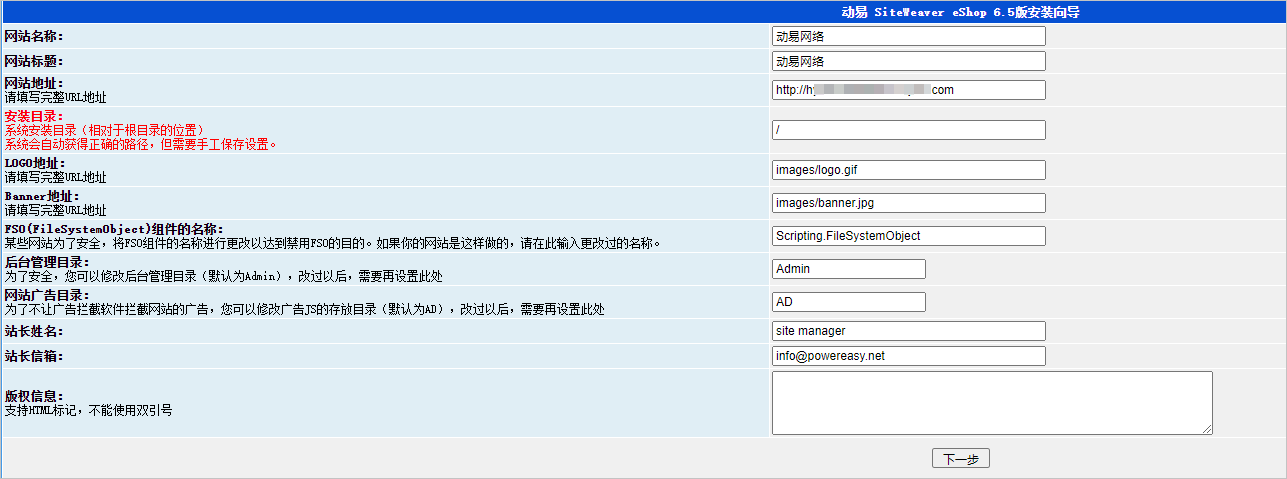Focus the Scripting.FileSystemObject input field

(x=908, y=236)
